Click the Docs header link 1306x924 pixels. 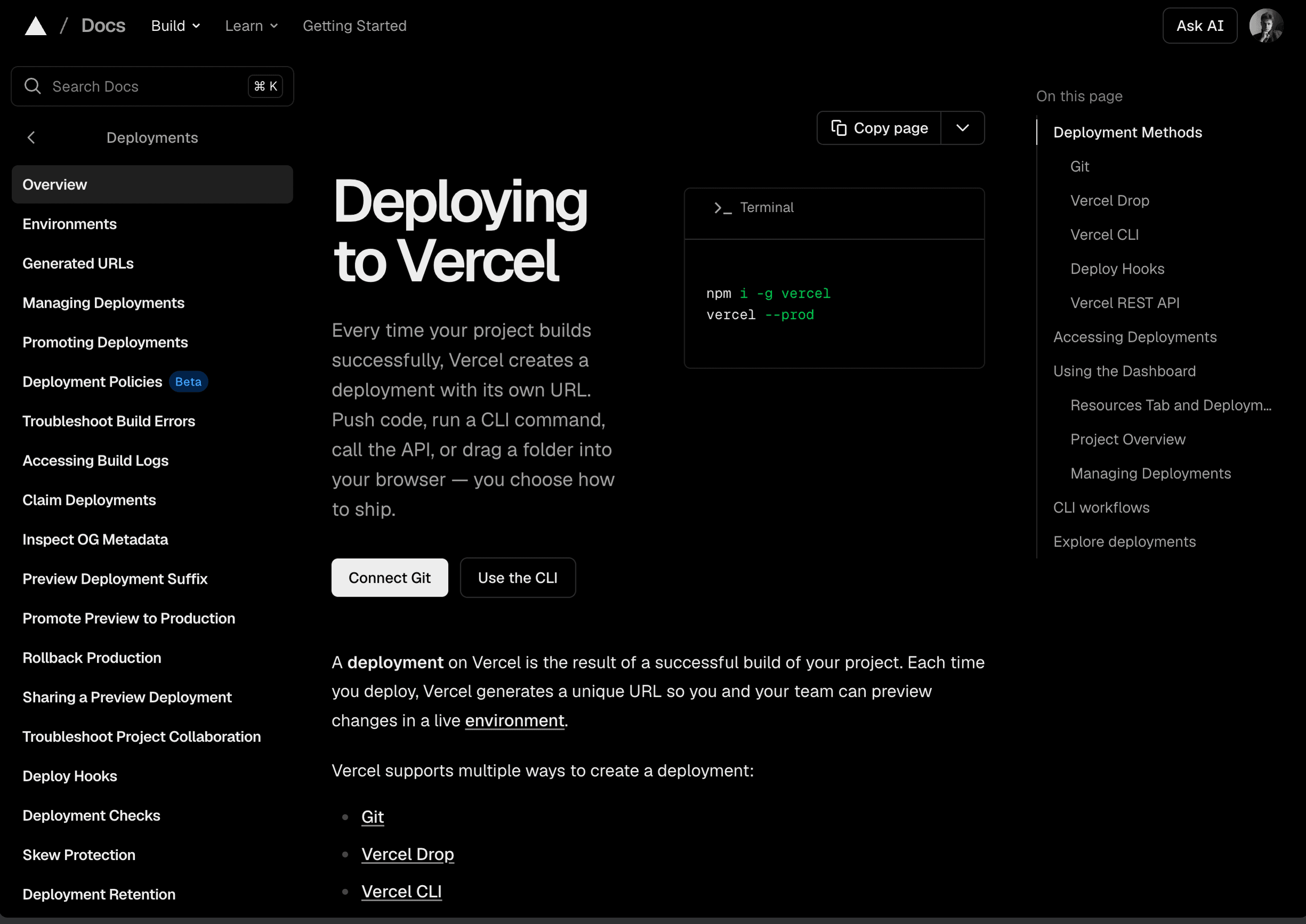tap(103, 26)
